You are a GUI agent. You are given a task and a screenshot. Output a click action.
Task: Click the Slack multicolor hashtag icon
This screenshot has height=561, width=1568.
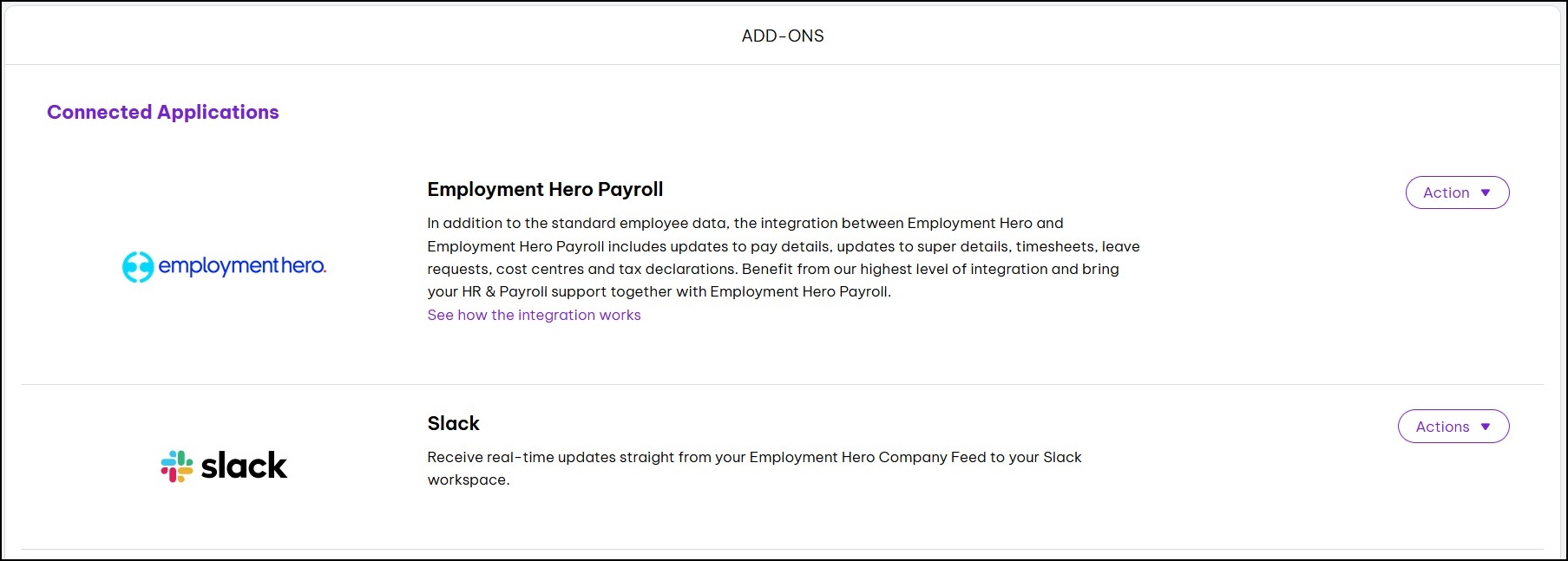pos(177,466)
